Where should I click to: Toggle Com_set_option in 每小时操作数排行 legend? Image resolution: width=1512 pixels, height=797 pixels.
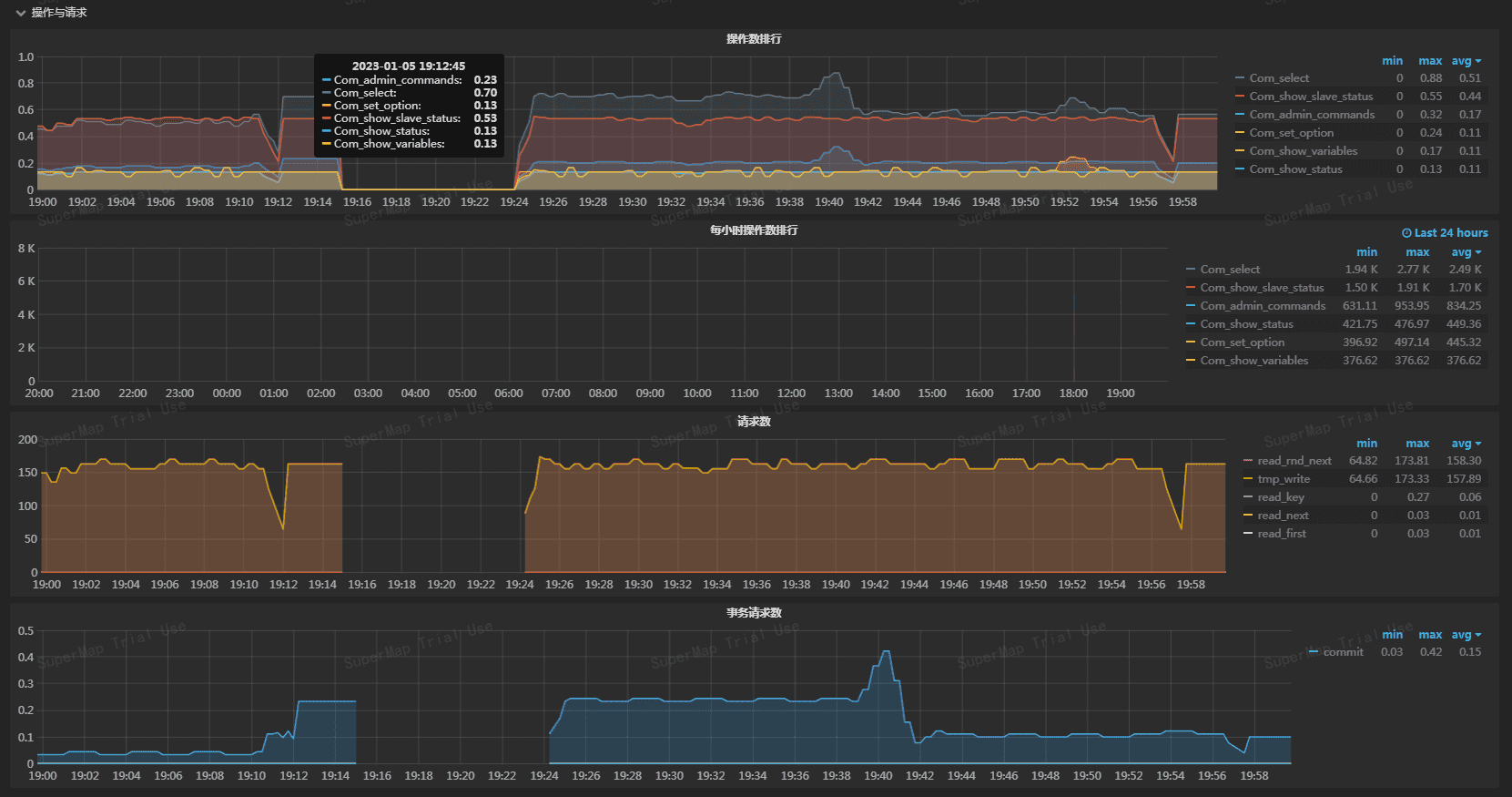pos(1242,342)
